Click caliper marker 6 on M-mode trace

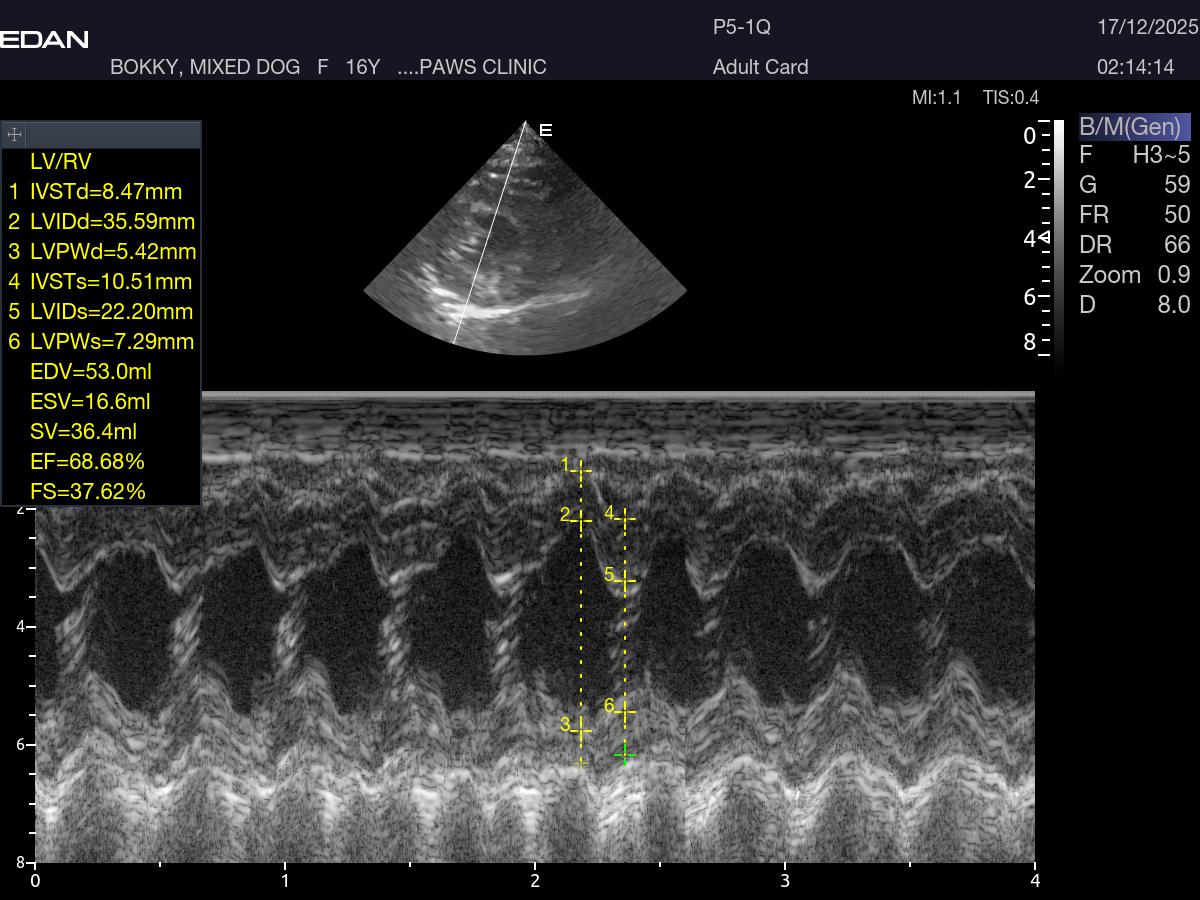pos(625,712)
